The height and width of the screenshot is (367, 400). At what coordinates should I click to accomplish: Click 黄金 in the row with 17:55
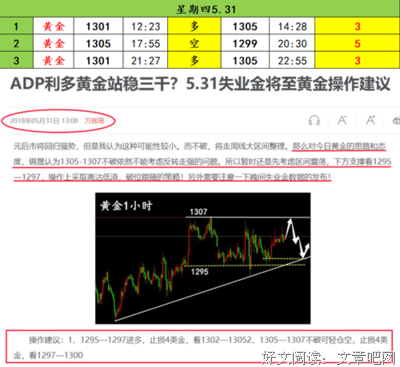point(53,44)
